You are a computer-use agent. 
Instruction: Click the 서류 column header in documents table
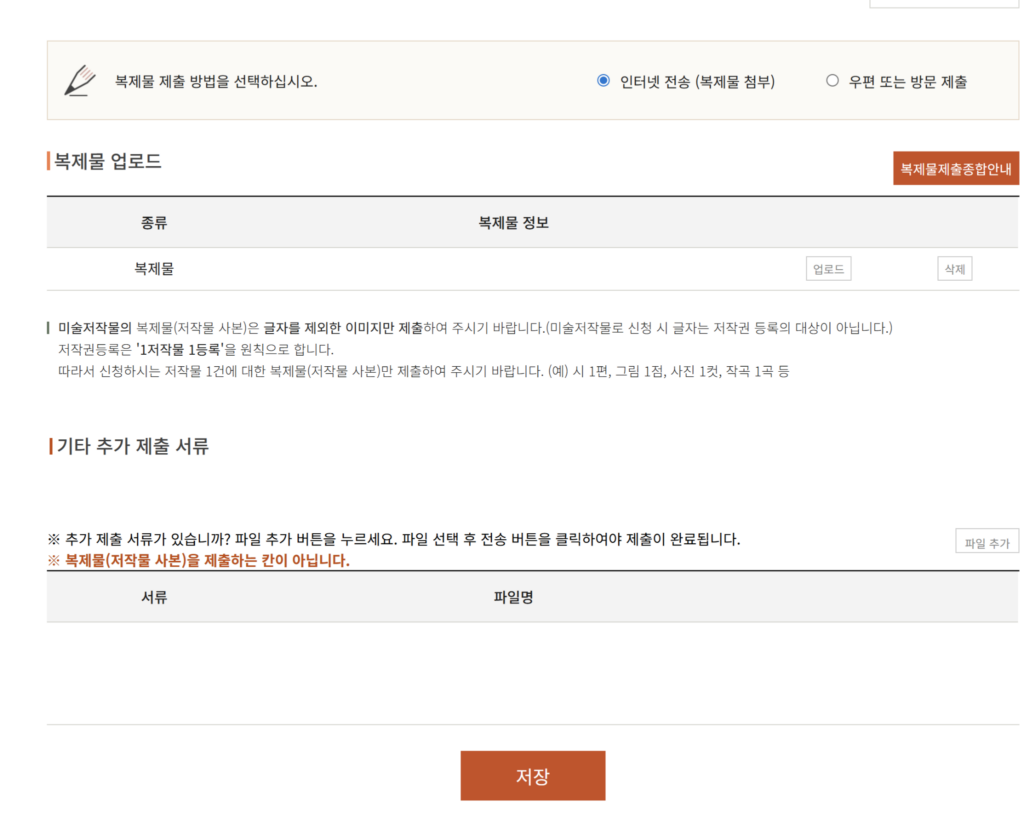point(153,596)
